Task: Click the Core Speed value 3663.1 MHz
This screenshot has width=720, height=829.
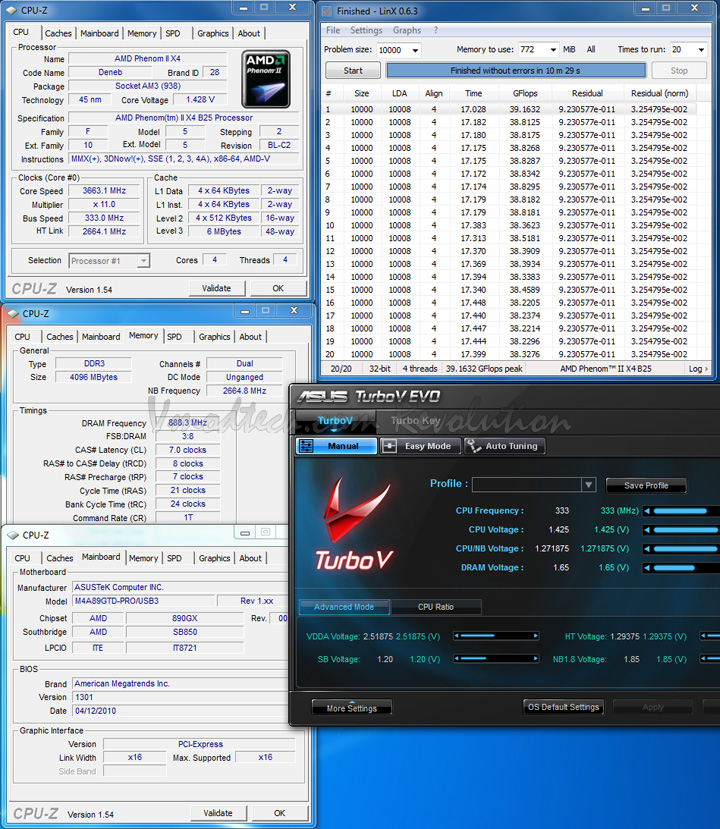Action: (x=104, y=191)
